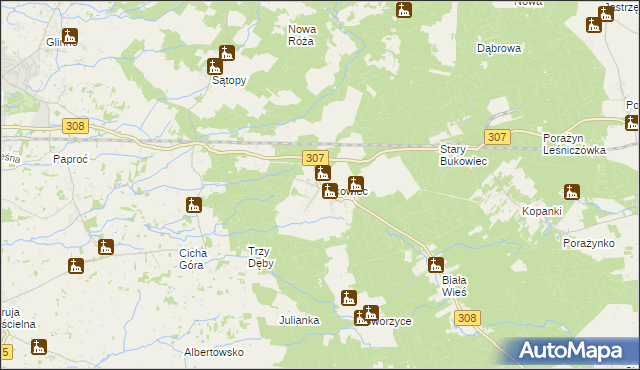
Task: Click the church icon near Glinno
Action: (70, 36)
